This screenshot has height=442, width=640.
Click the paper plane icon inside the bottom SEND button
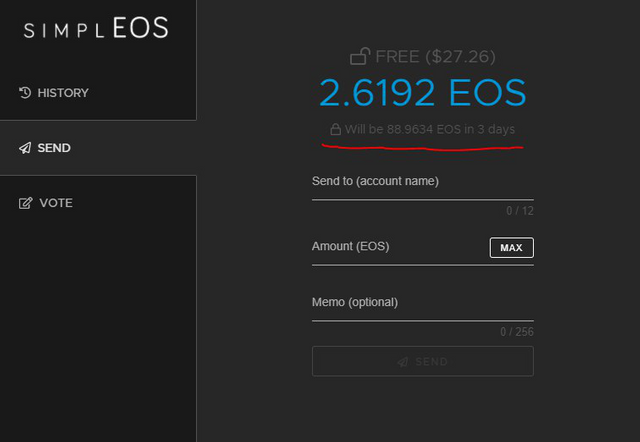pyautogui.click(x=402, y=361)
